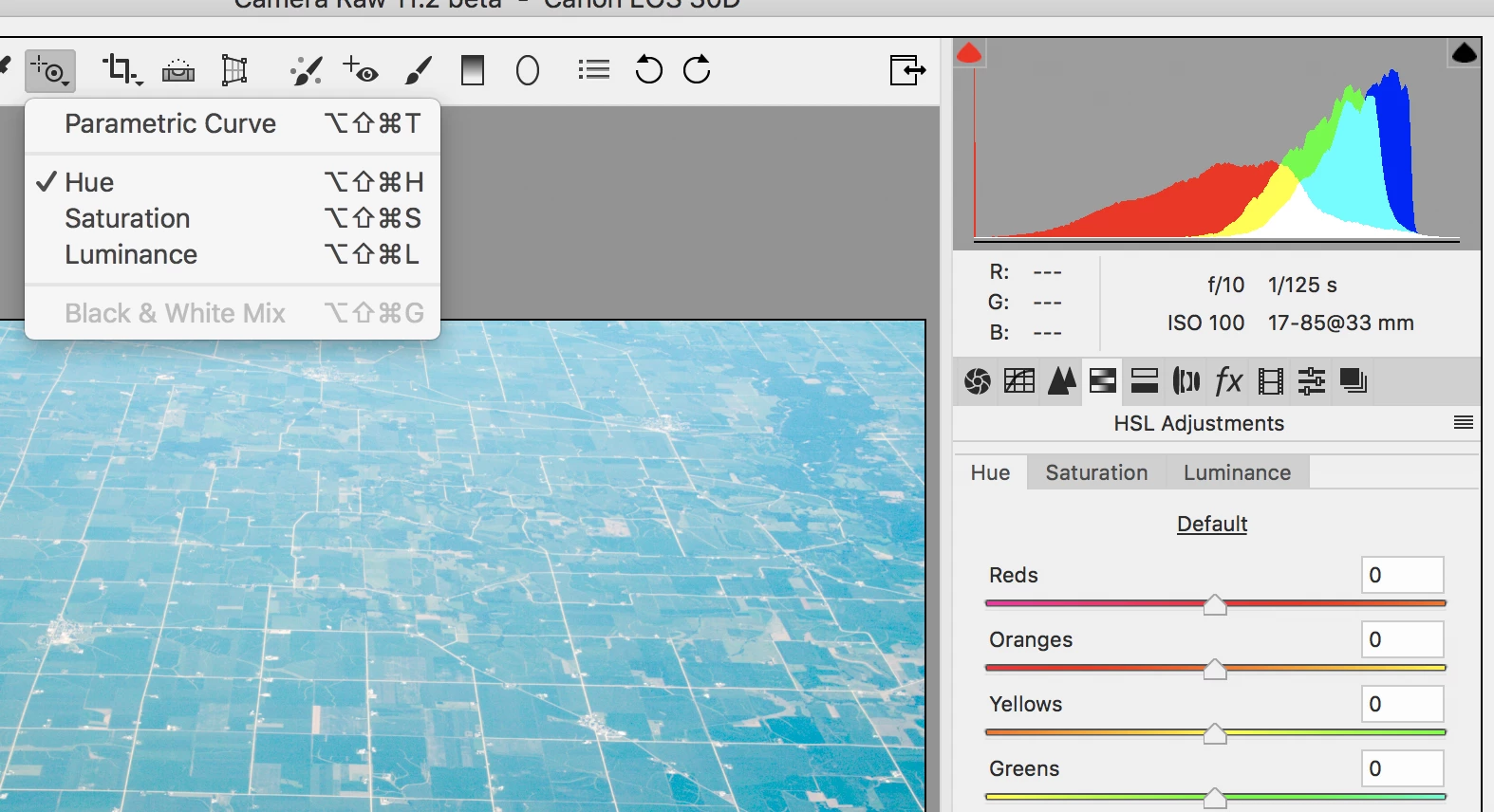Toggle full screen mode icon
The image size is (1494, 812).
click(x=907, y=70)
